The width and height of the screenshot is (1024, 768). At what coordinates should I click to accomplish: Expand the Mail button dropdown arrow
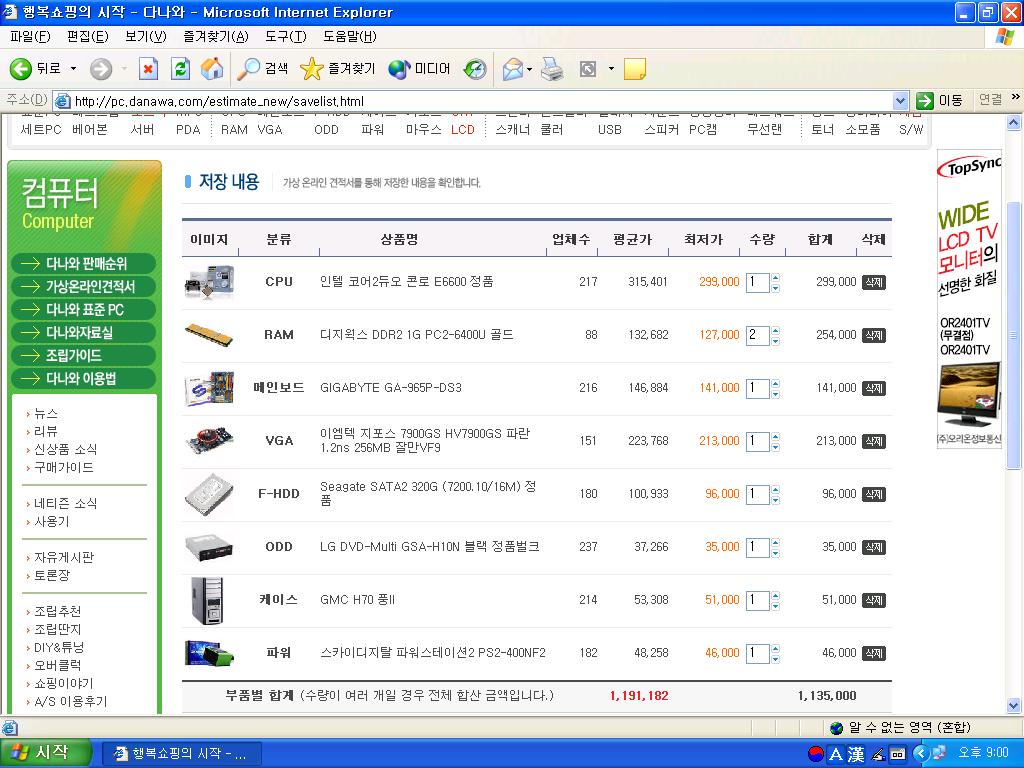(x=529, y=69)
